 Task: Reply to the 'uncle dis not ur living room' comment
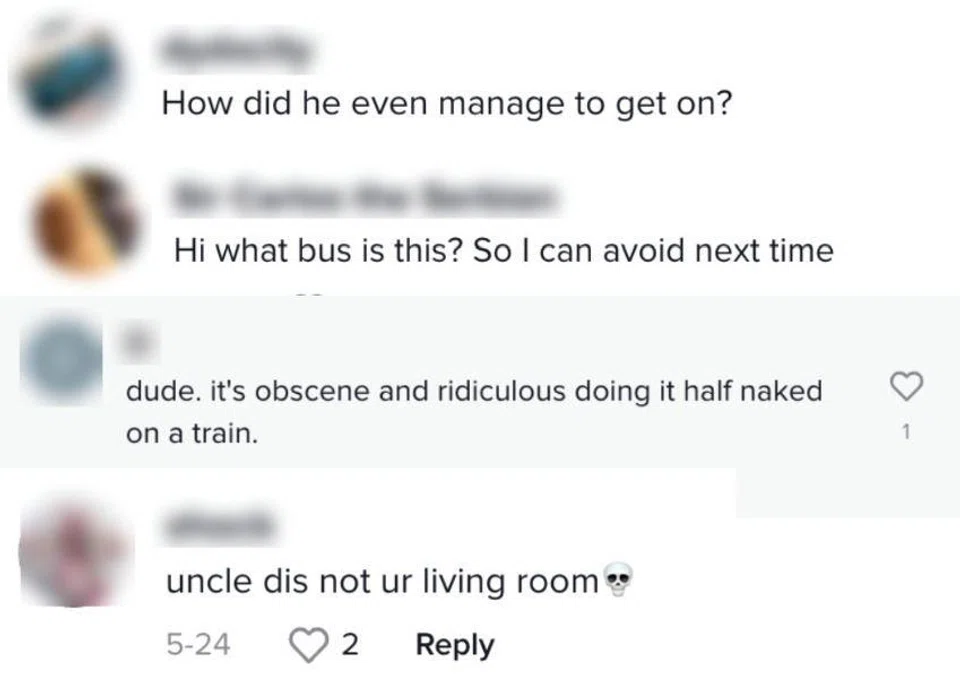[x=454, y=645]
